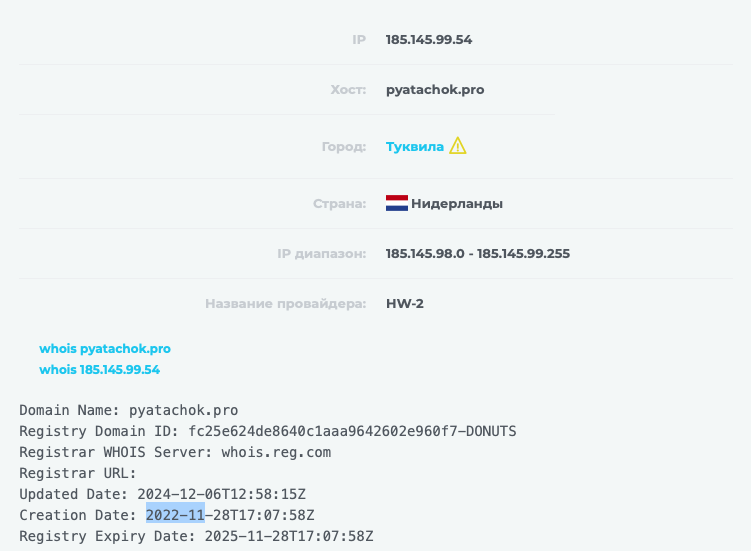The height and width of the screenshot is (551, 751).
Task: Click the whois.reg.com registrar server text
Action: [x=276, y=452]
